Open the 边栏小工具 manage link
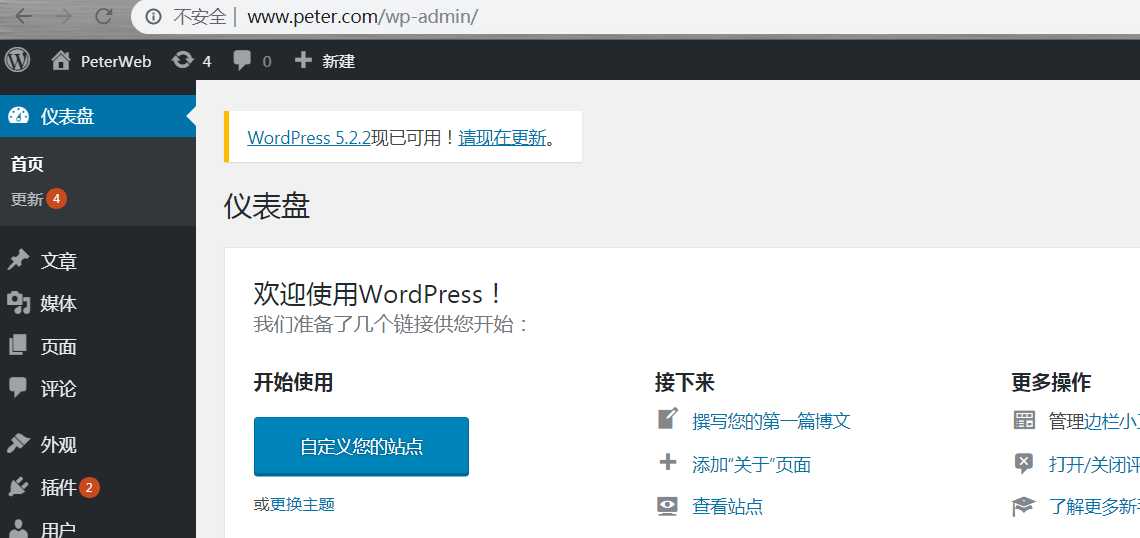This screenshot has height=538, width=1140. [x=1112, y=422]
